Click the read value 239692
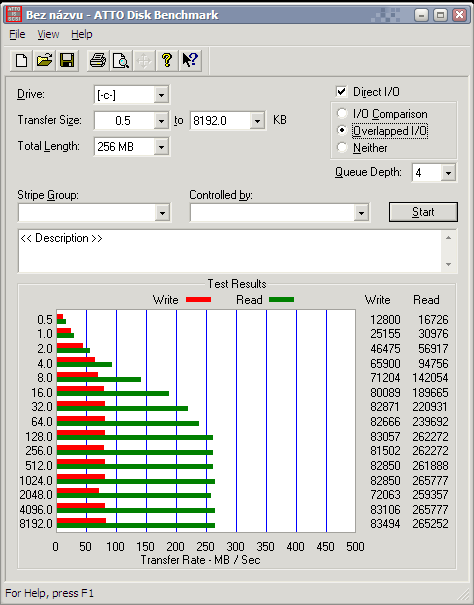The width and height of the screenshot is (474, 605). click(x=430, y=422)
